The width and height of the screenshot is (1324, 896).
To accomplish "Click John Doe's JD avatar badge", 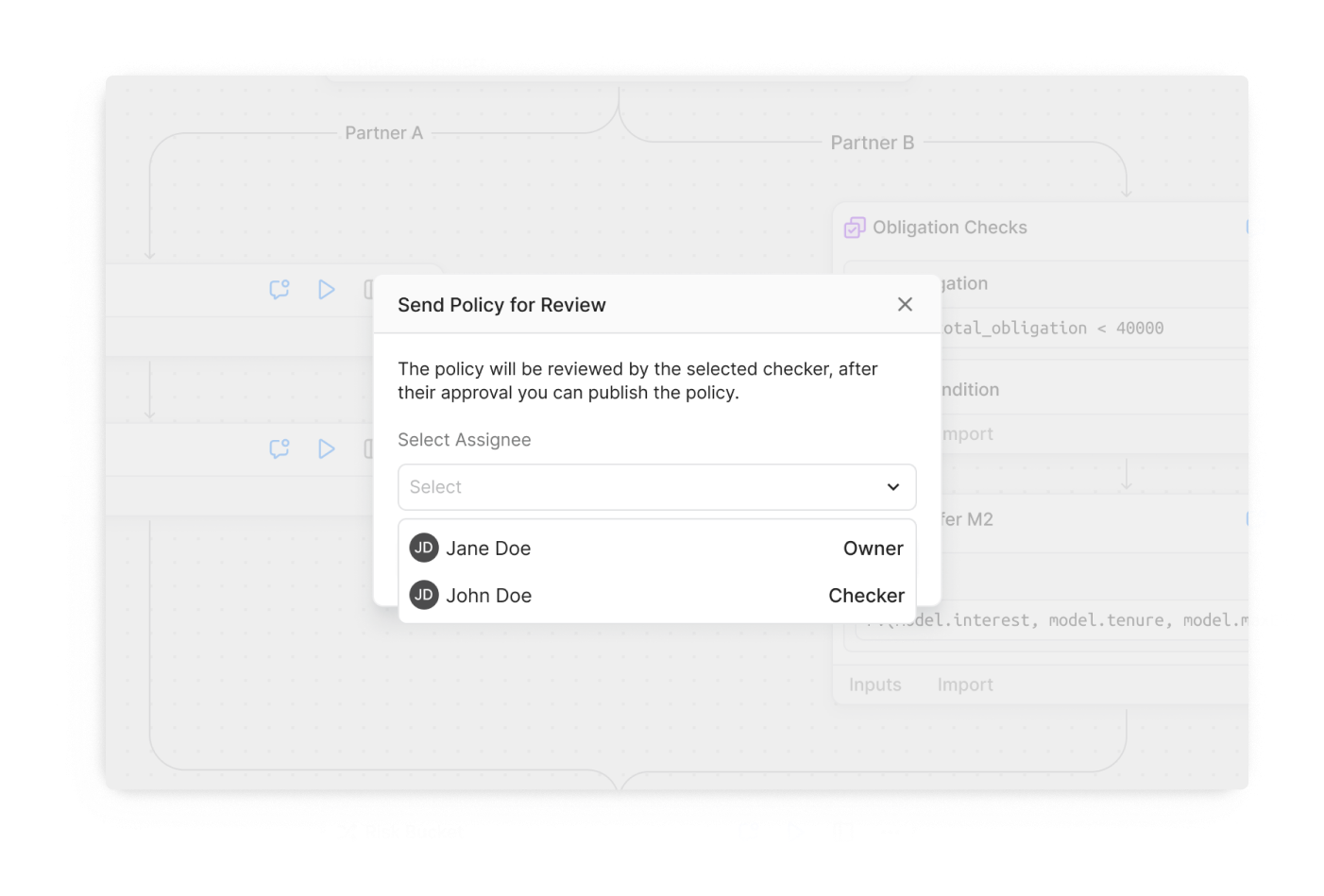I will pos(424,595).
